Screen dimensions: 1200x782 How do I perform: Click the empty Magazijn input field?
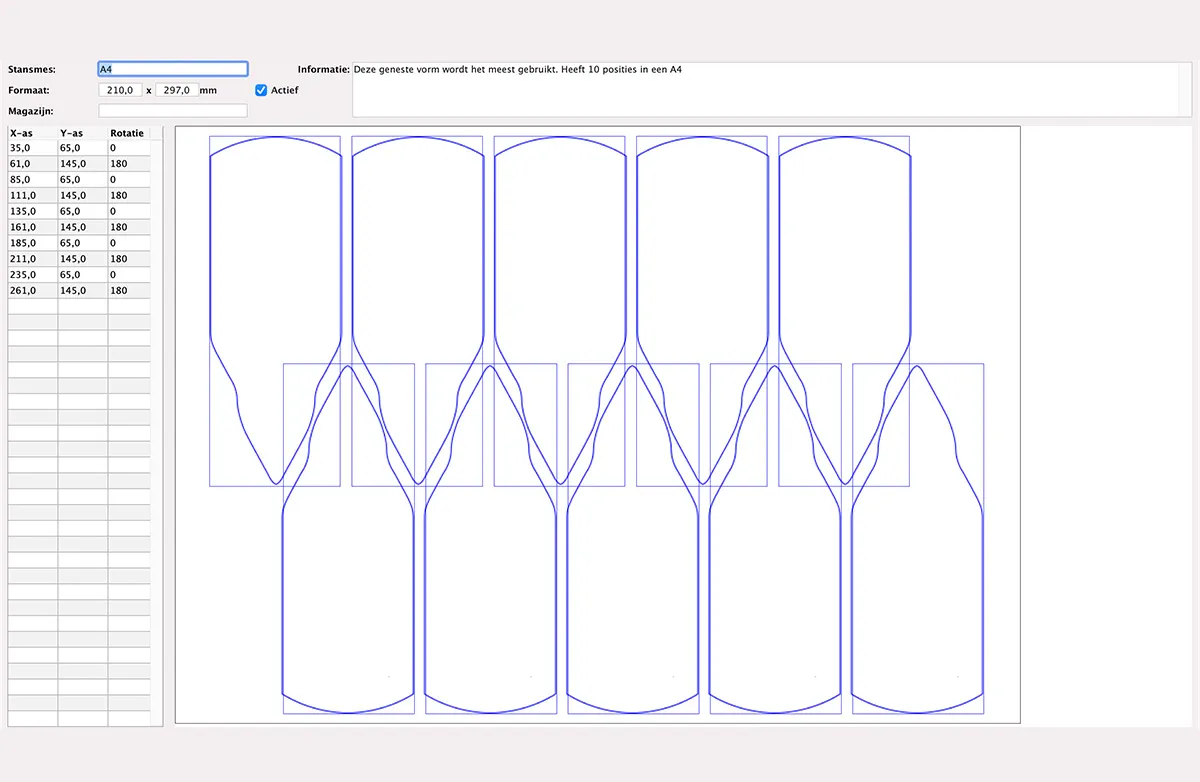tap(172, 111)
